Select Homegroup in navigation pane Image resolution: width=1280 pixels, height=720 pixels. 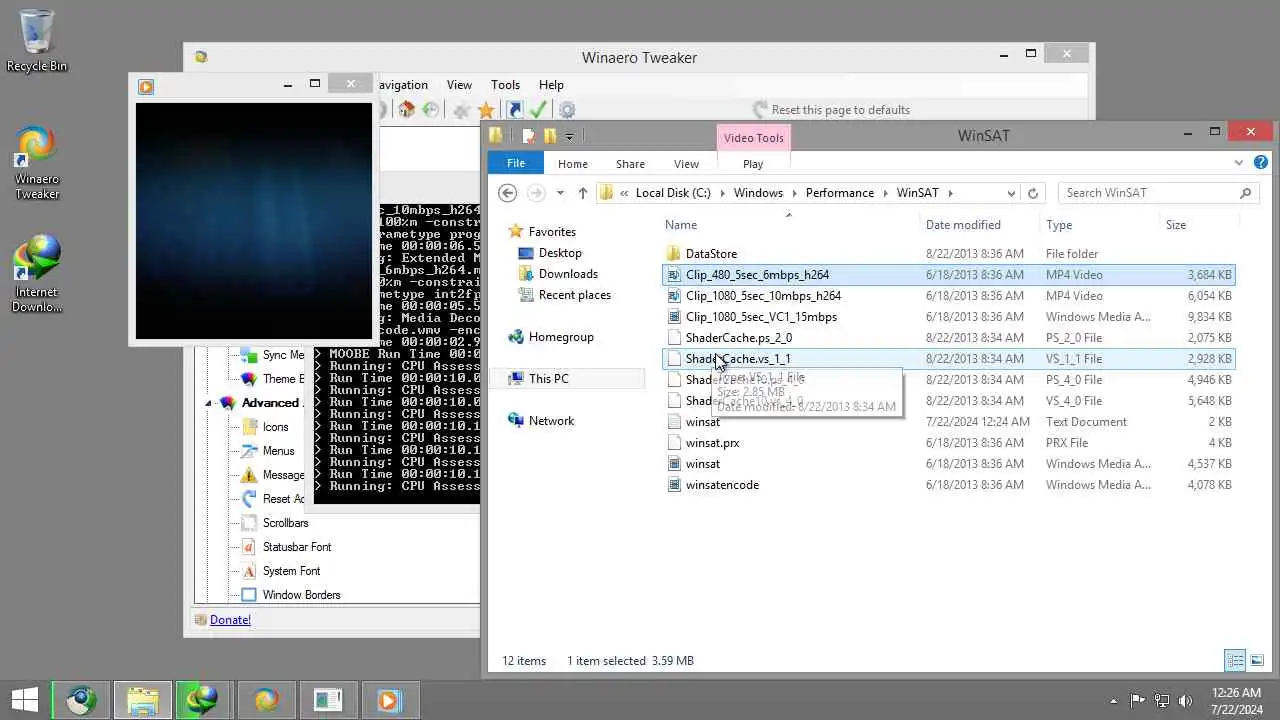561,337
